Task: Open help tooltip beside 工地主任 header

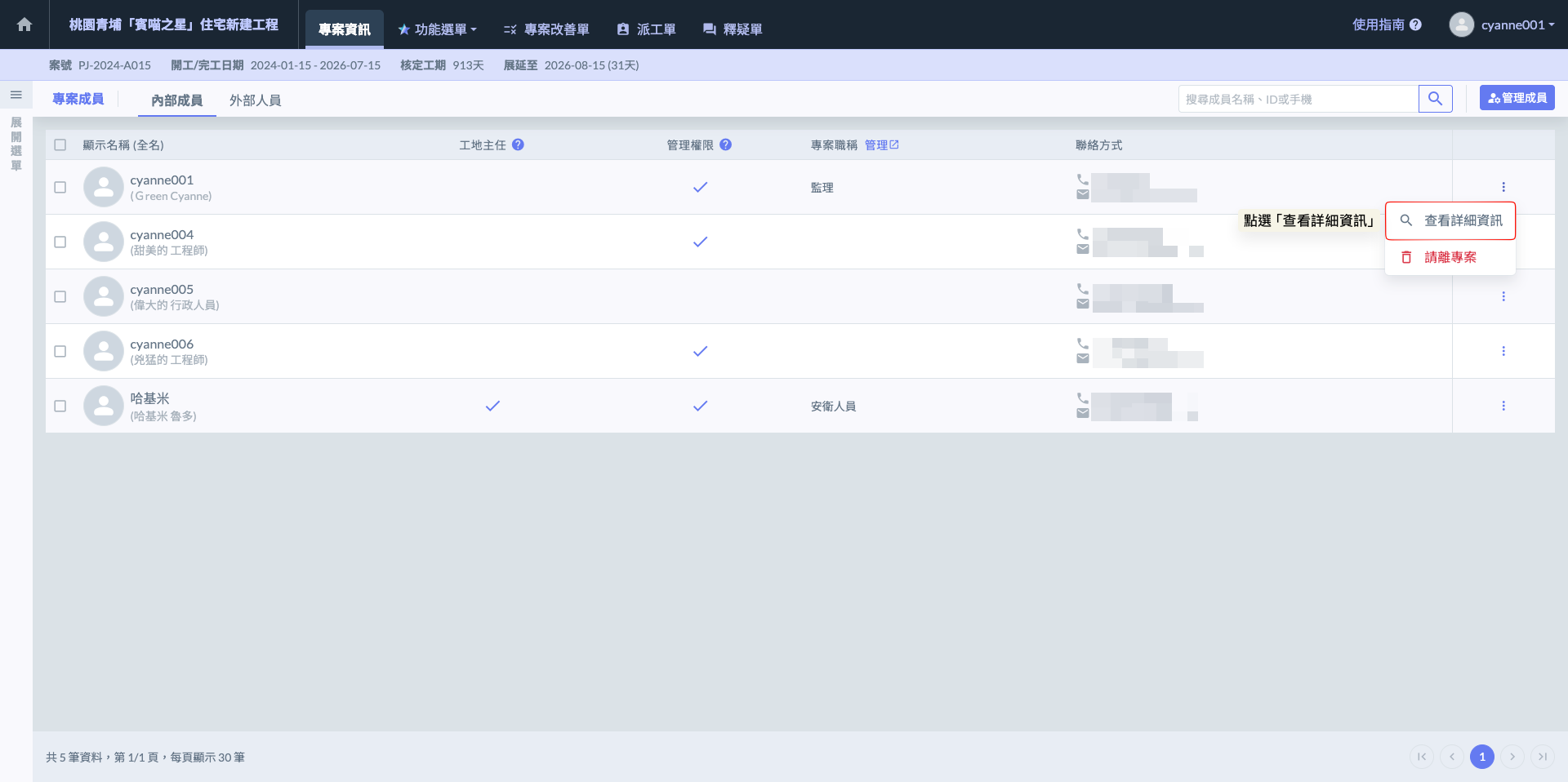Action: tap(518, 144)
